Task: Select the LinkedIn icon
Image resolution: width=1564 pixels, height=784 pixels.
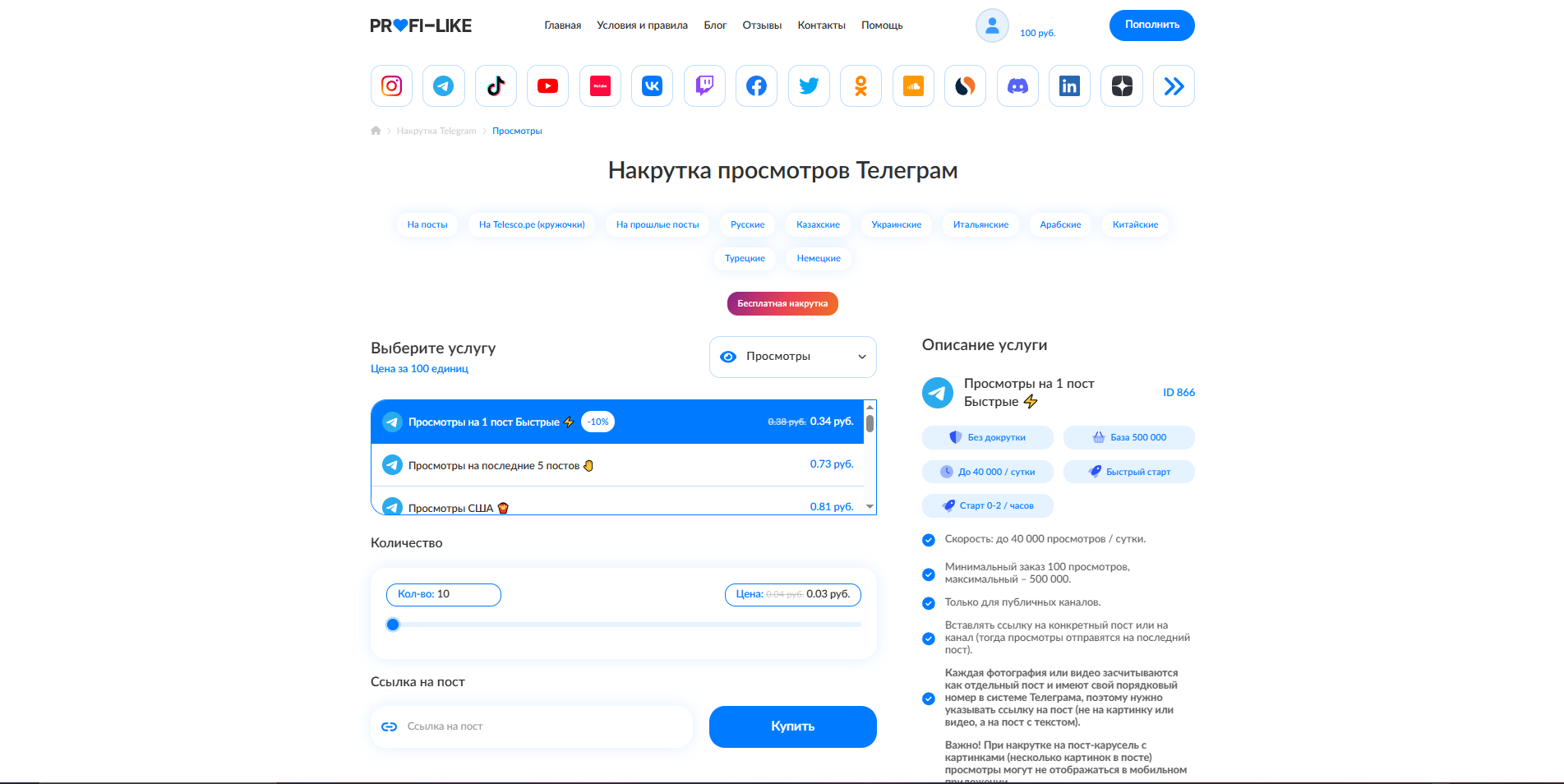Action: point(1069,86)
